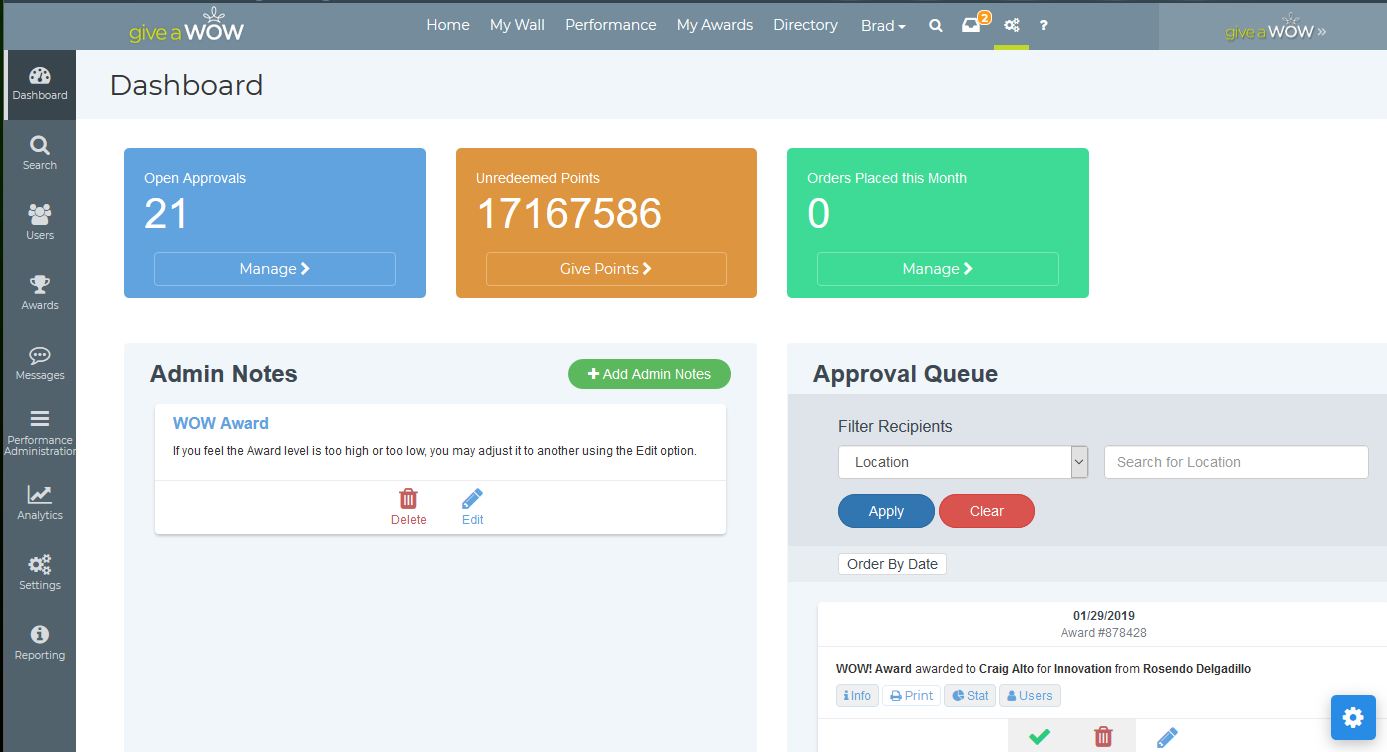Click Give Points under Unredeemed Points
The height and width of the screenshot is (752, 1387).
606,269
